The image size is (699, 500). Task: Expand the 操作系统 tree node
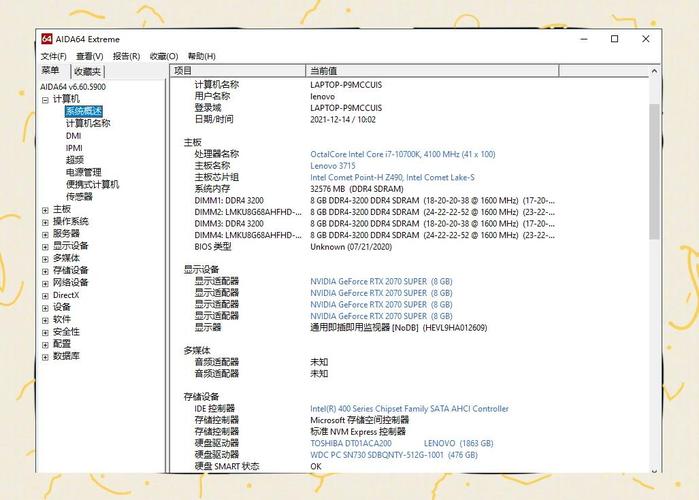(x=45, y=222)
